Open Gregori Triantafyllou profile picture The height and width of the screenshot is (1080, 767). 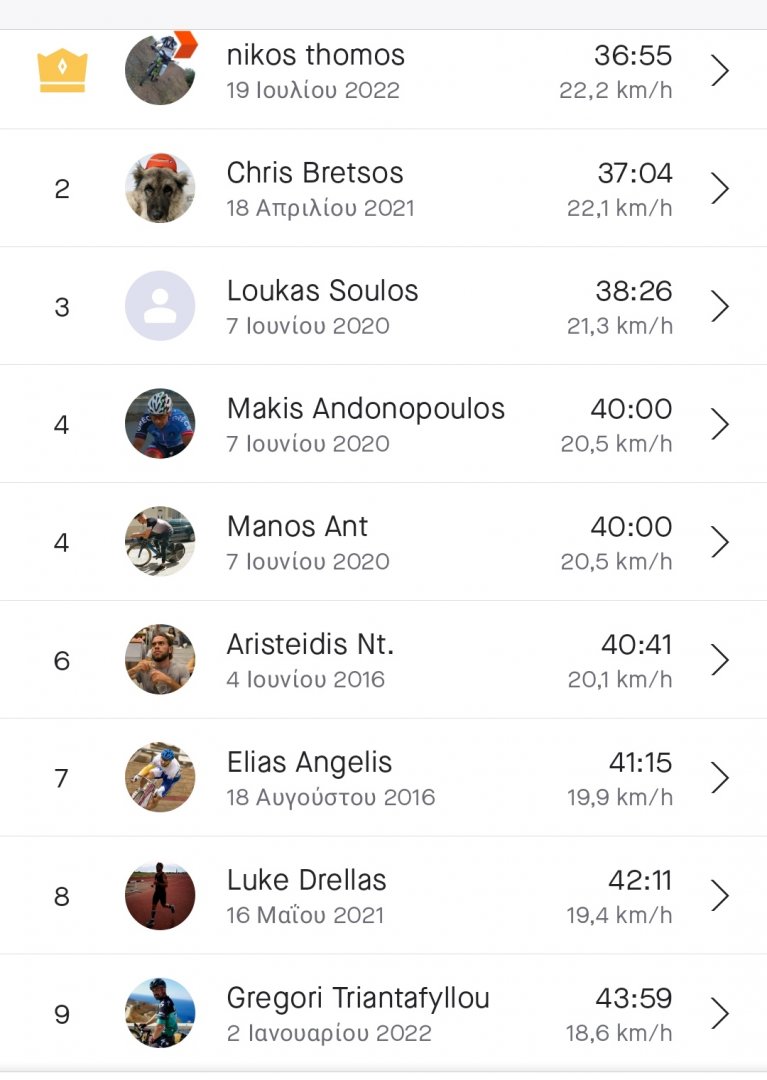coord(160,1013)
